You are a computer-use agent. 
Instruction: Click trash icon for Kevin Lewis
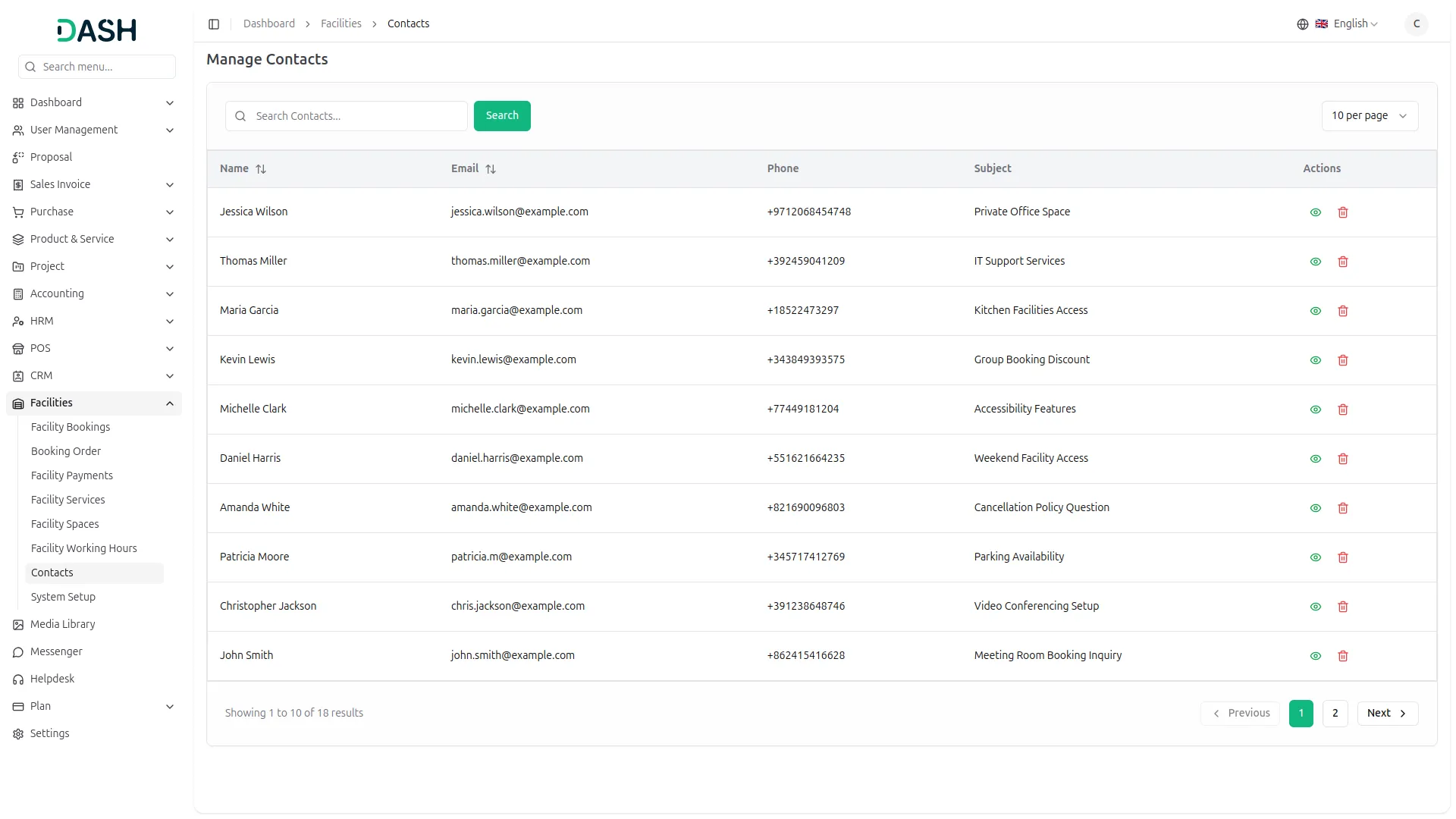tap(1343, 360)
